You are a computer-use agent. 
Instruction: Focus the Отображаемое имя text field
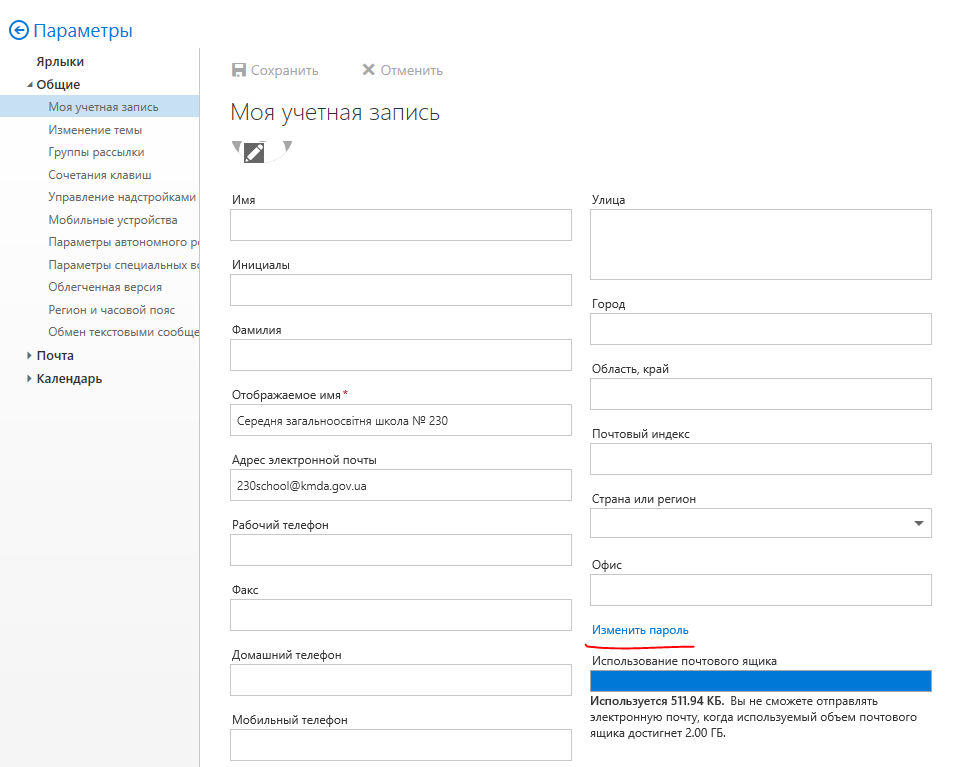click(400, 420)
